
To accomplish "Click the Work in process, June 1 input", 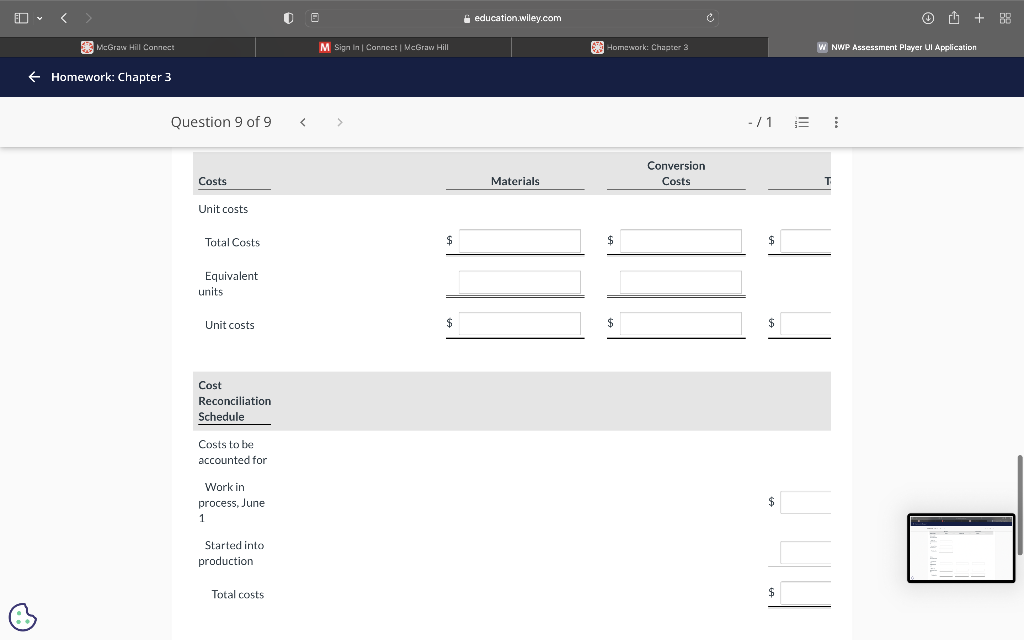I will [x=805, y=502].
